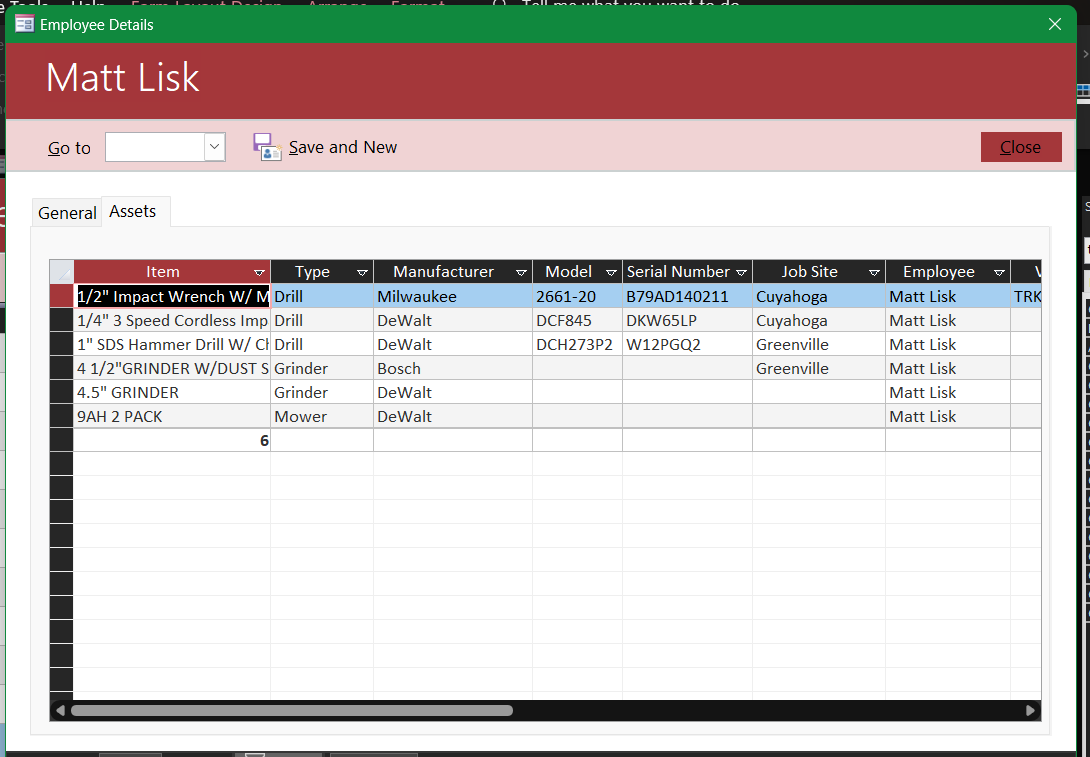This screenshot has width=1090, height=757.
Task: Click the model cell DCF845
Action: (578, 320)
